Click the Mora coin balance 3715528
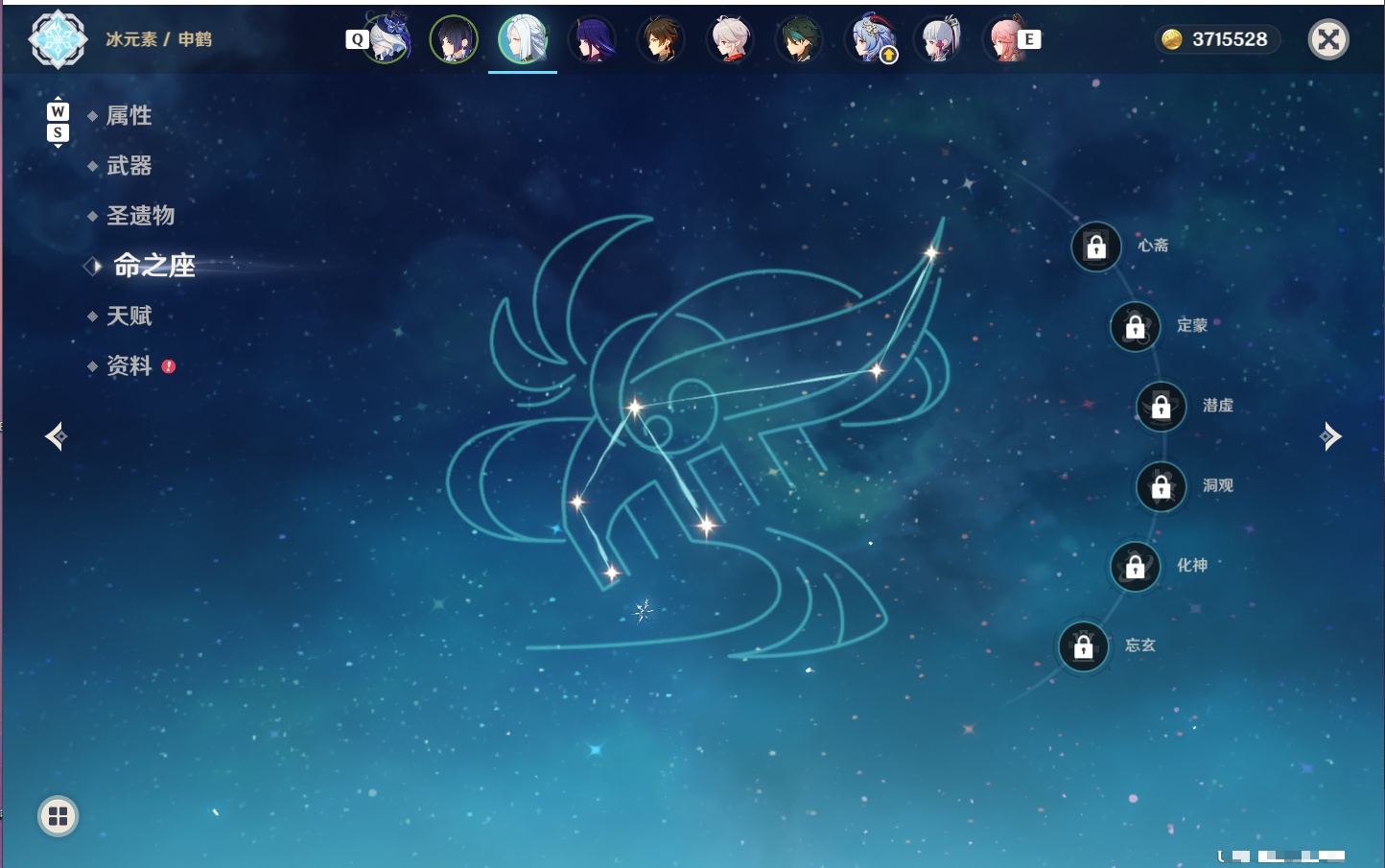 (1216, 39)
